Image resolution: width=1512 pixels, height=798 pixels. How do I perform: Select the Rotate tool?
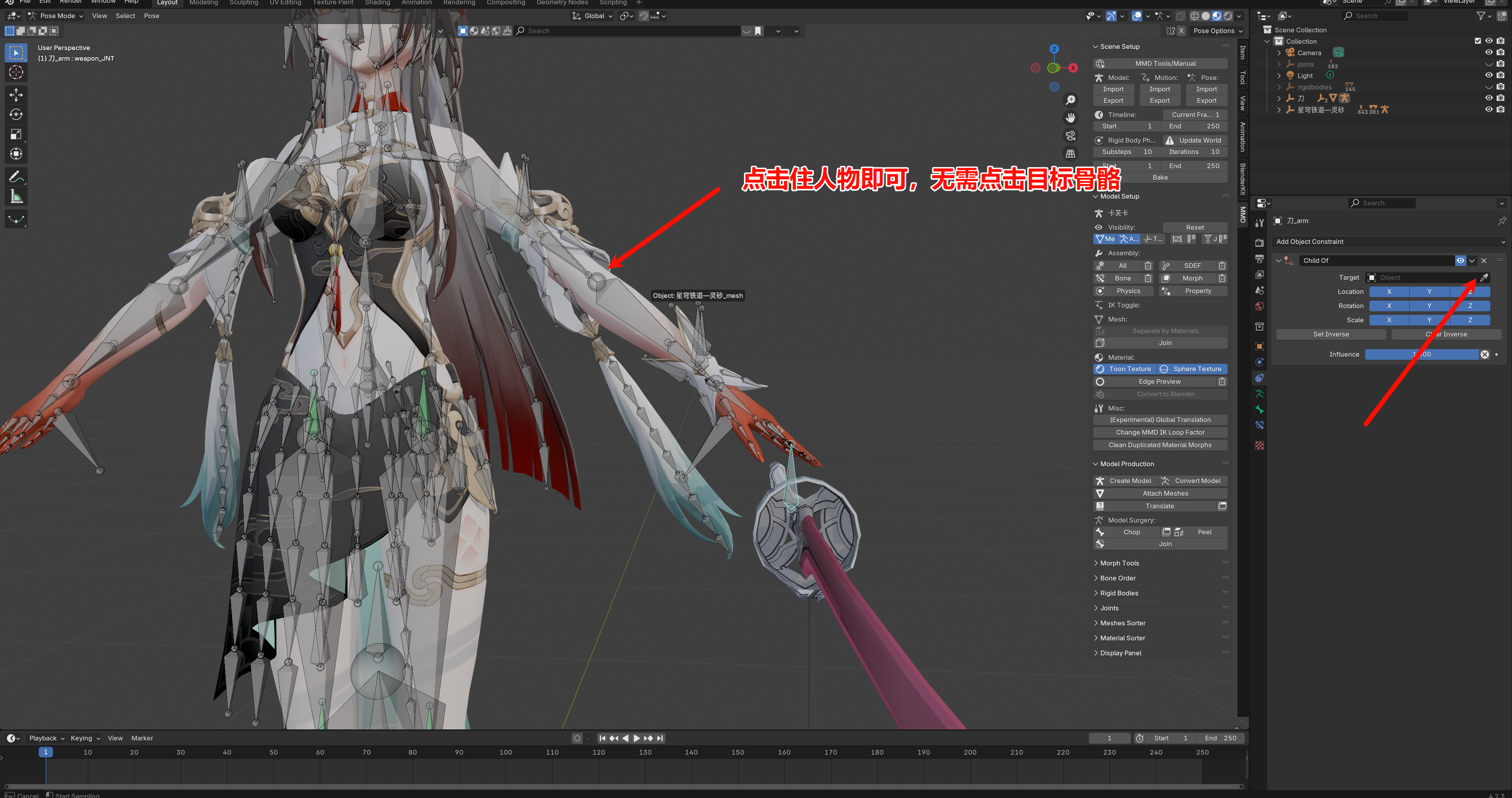16,115
